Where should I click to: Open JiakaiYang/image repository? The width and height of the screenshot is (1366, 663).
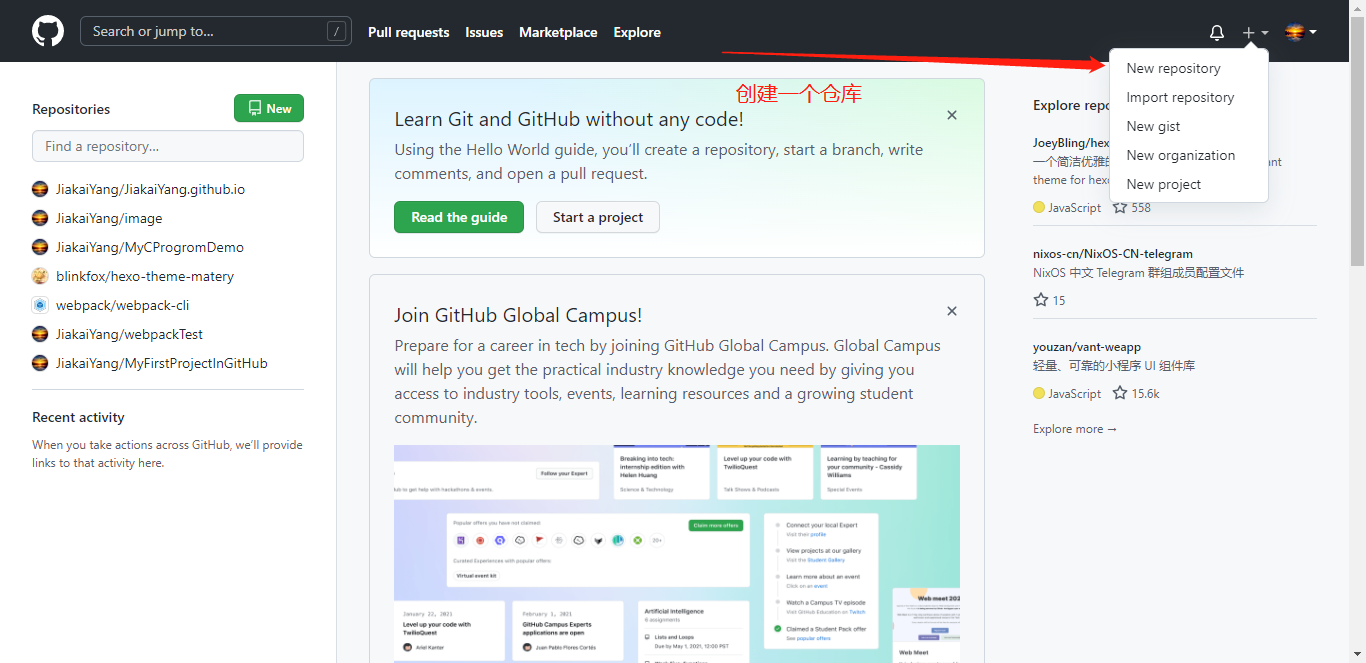point(109,218)
